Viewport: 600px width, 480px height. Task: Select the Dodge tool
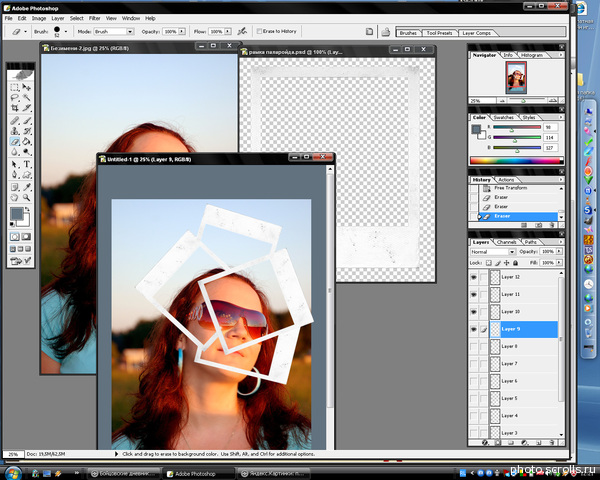[x=26, y=152]
